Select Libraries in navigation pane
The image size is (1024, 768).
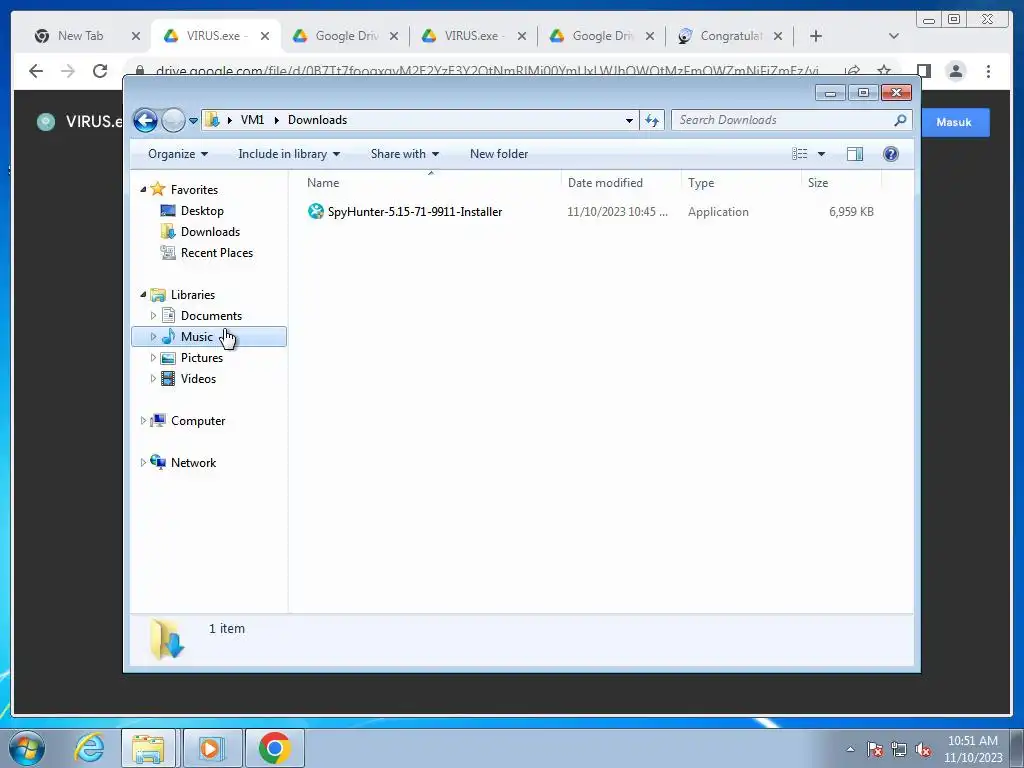[193, 295]
